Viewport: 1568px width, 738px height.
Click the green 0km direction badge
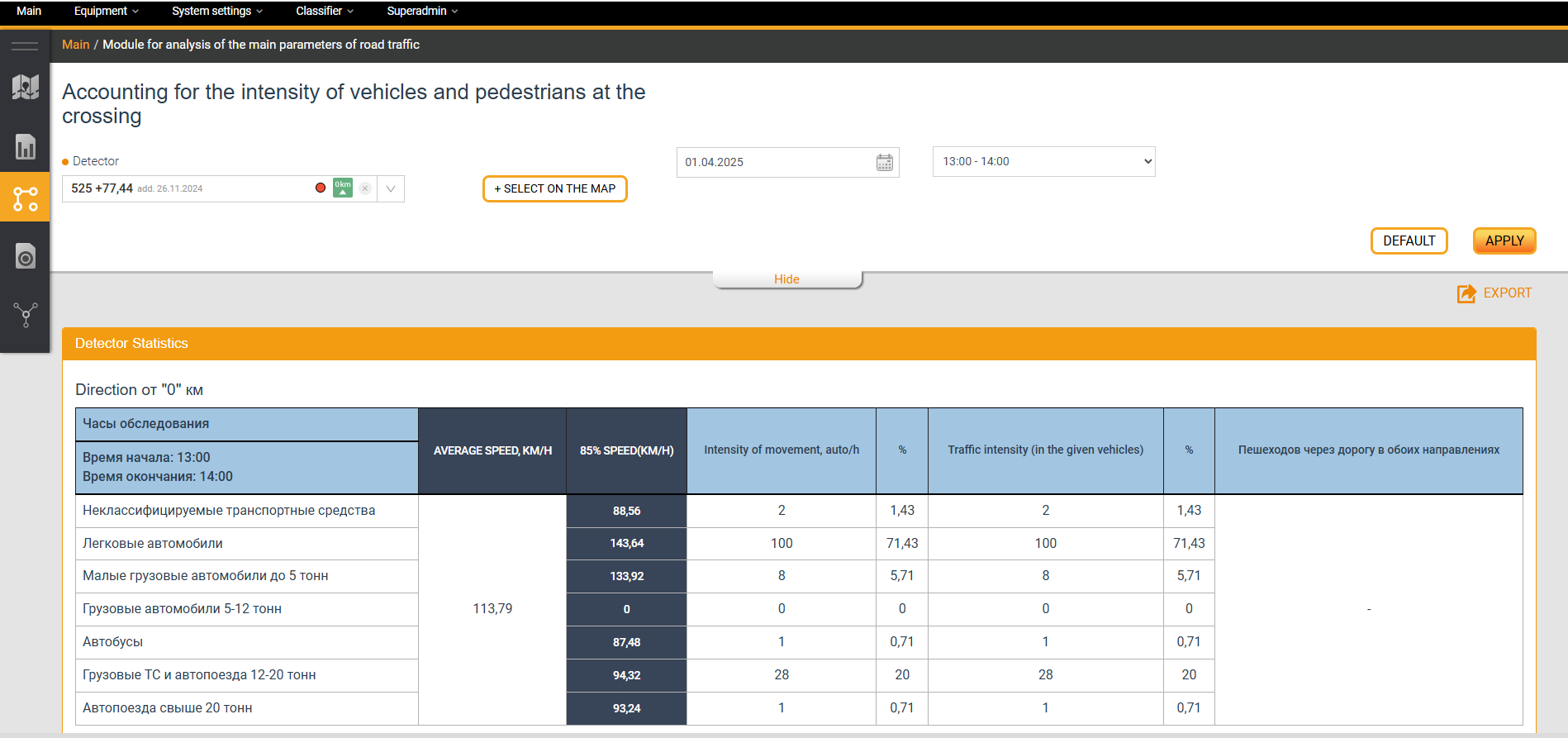point(343,188)
